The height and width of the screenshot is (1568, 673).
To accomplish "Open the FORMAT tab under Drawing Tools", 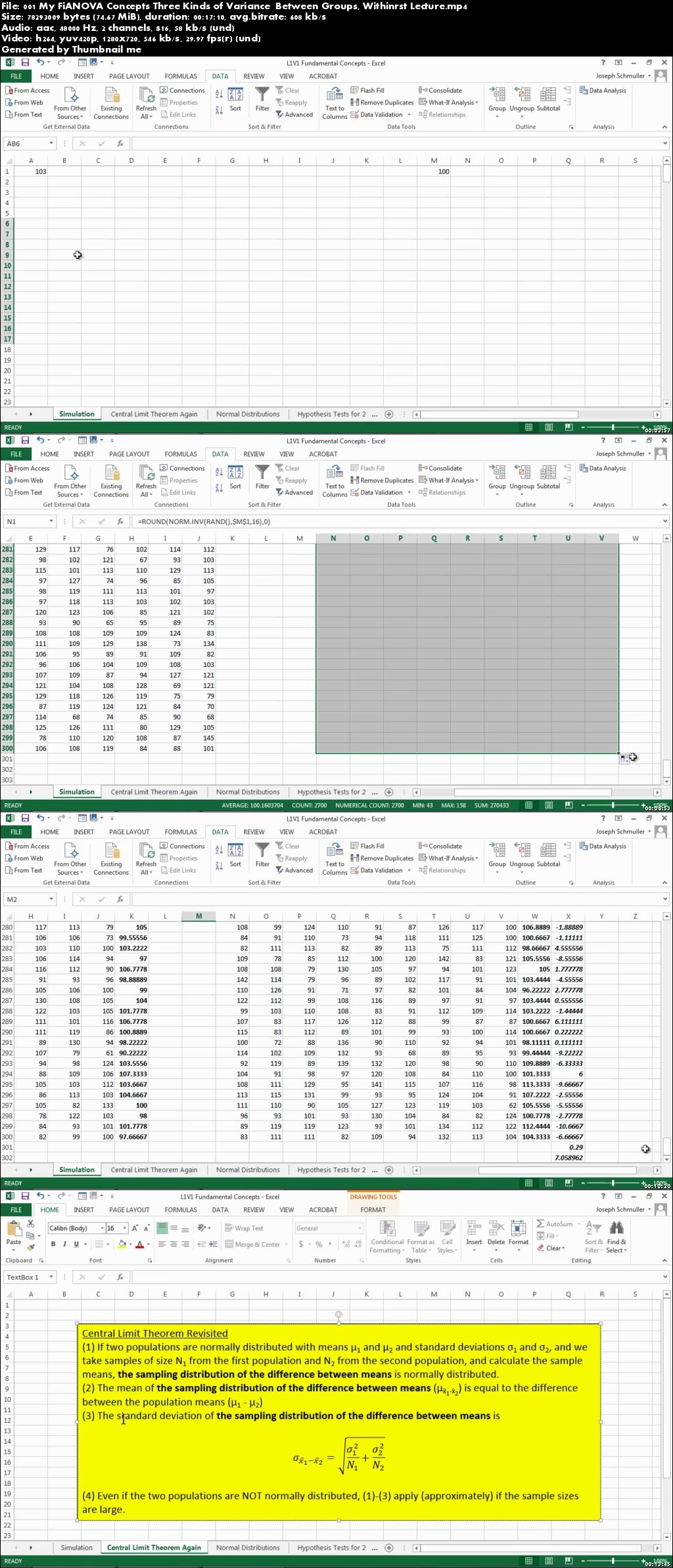I will point(373,1210).
